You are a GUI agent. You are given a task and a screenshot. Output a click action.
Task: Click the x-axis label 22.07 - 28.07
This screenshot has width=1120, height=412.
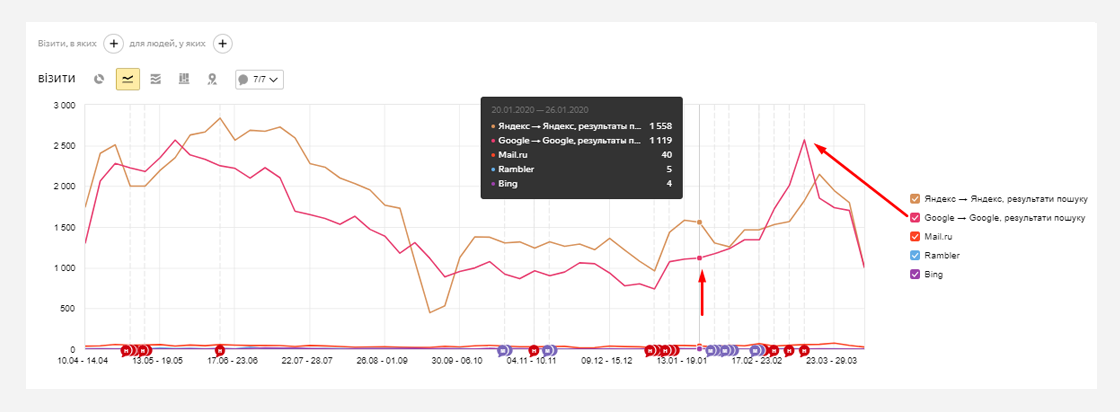[x=308, y=361]
